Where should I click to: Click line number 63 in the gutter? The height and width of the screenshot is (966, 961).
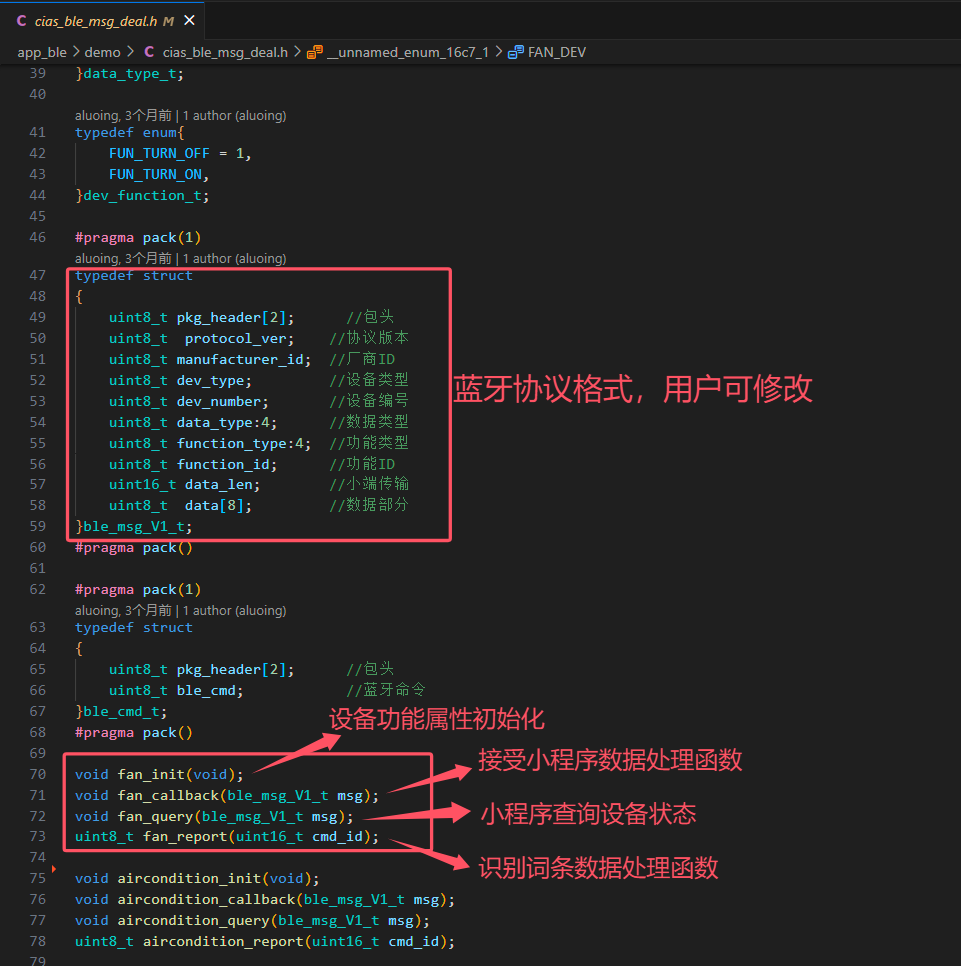pos(38,627)
